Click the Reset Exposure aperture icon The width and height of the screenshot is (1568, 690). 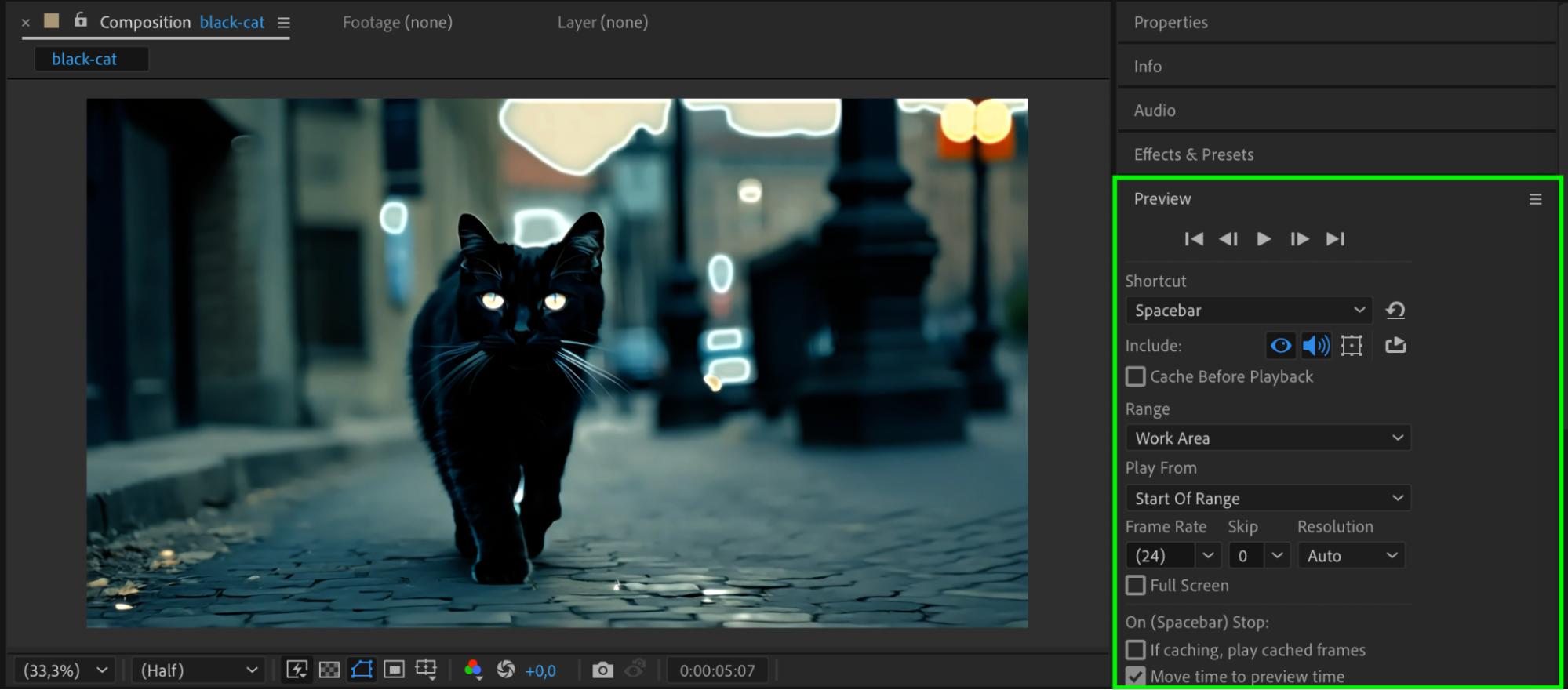coord(506,670)
